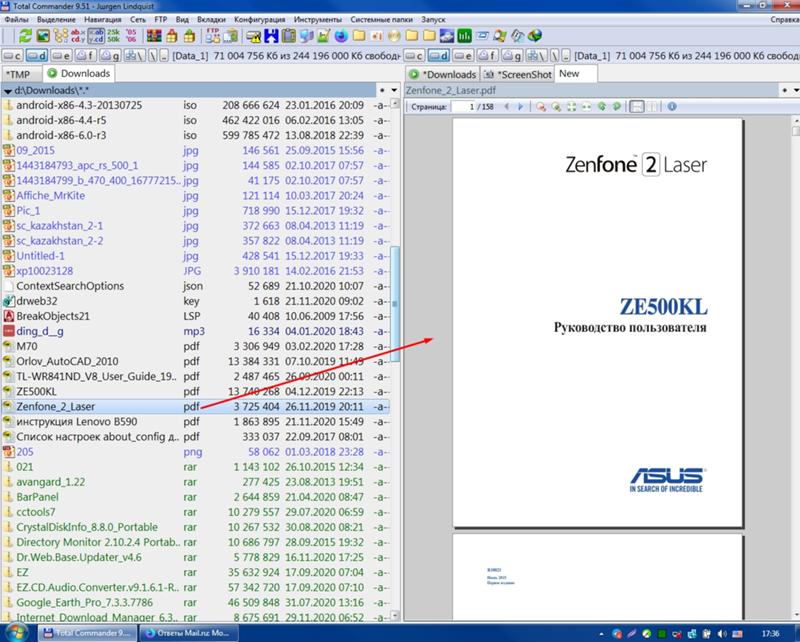Screen dimensions: 800x642
Task: Click the volume speaker tray icon
Action: (x=722, y=634)
